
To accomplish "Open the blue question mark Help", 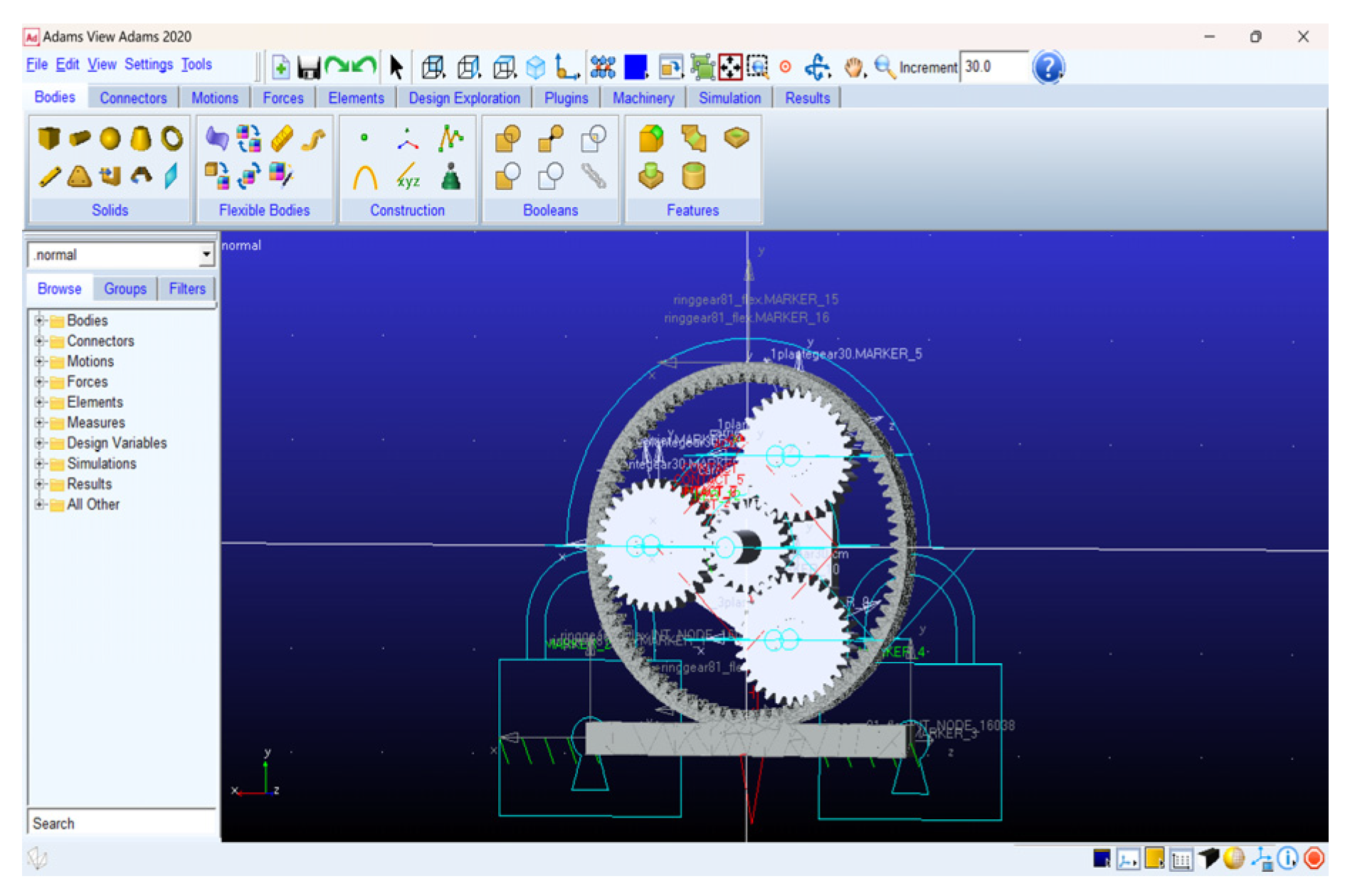I will [x=1048, y=68].
